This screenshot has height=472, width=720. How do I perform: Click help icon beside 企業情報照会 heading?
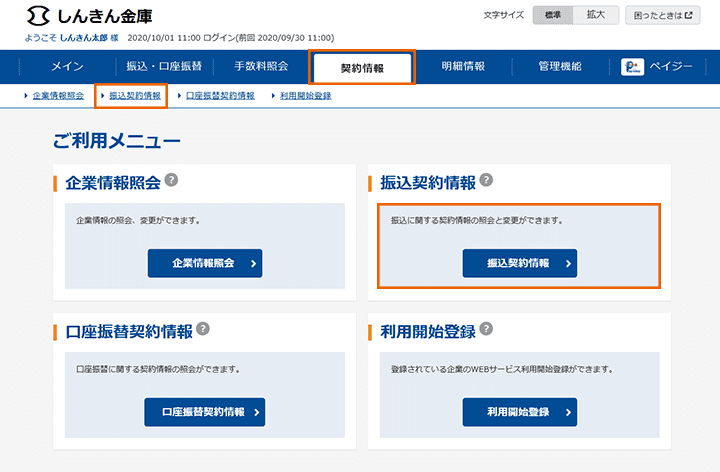click(x=172, y=180)
